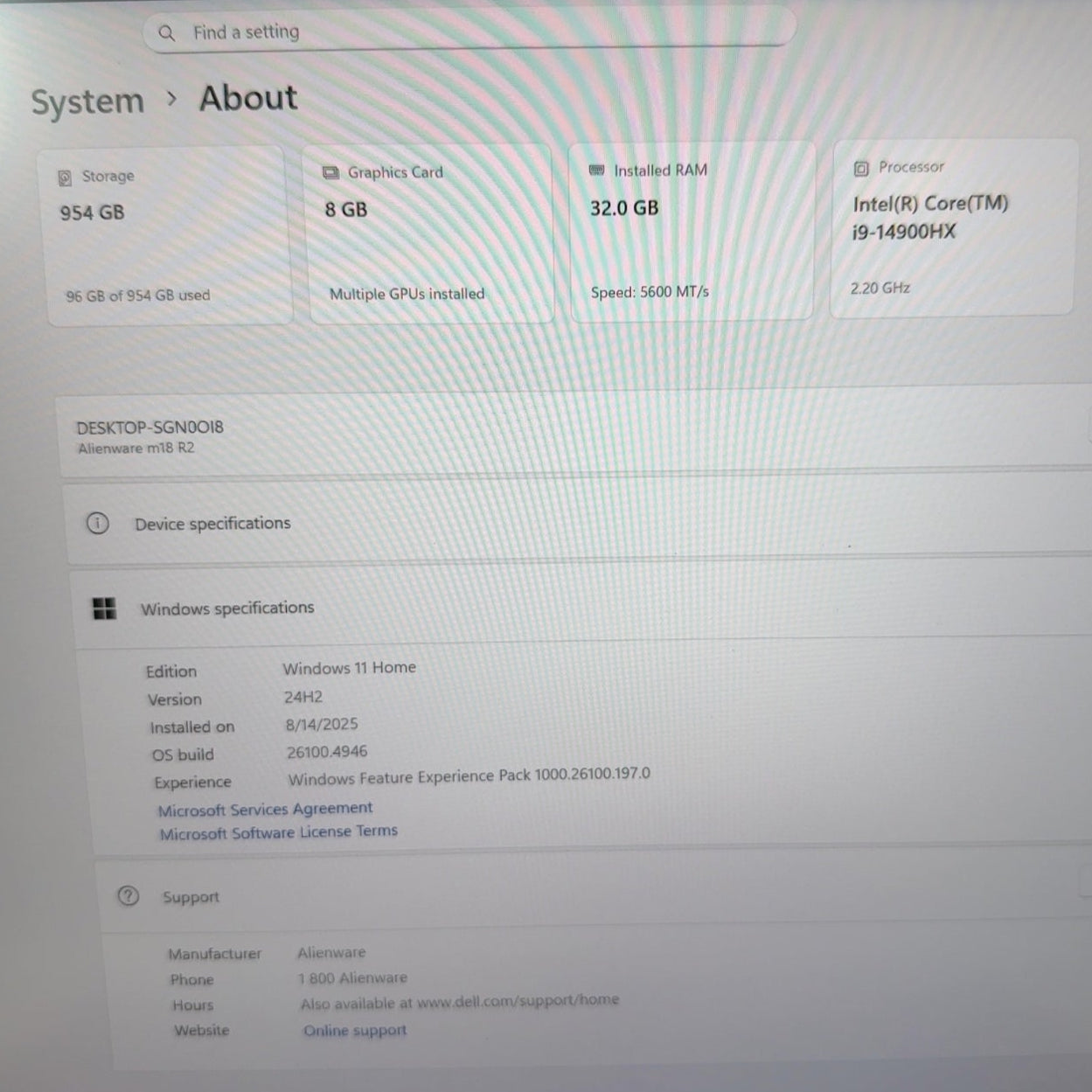The height and width of the screenshot is (1092, 1092).
Task: Select '96 GB of 954 GB used' text
Action: click(x=138, y=296)
